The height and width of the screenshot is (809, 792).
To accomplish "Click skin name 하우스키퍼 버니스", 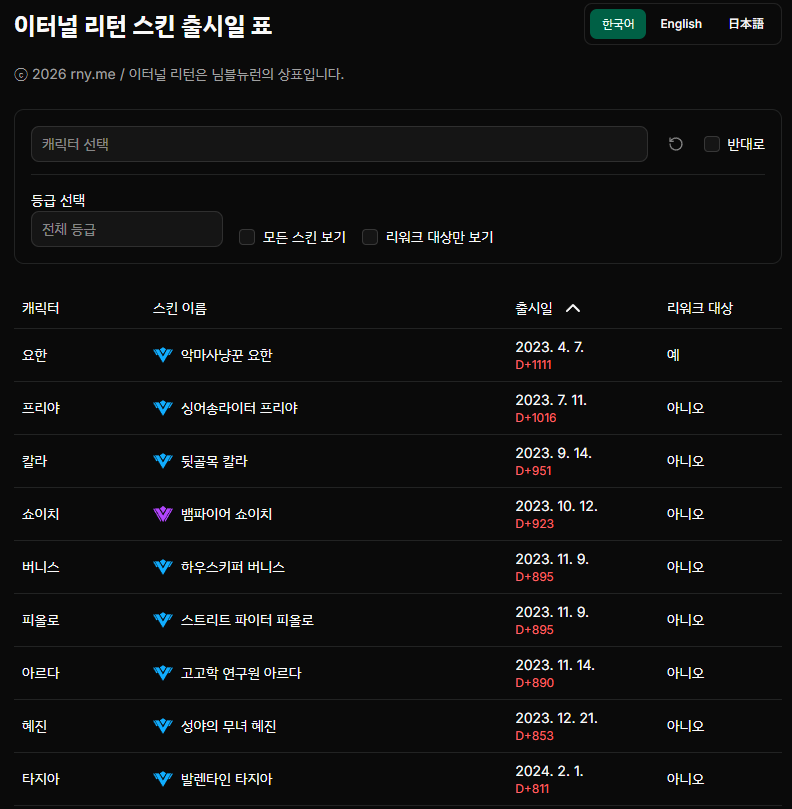I will 233,567.
